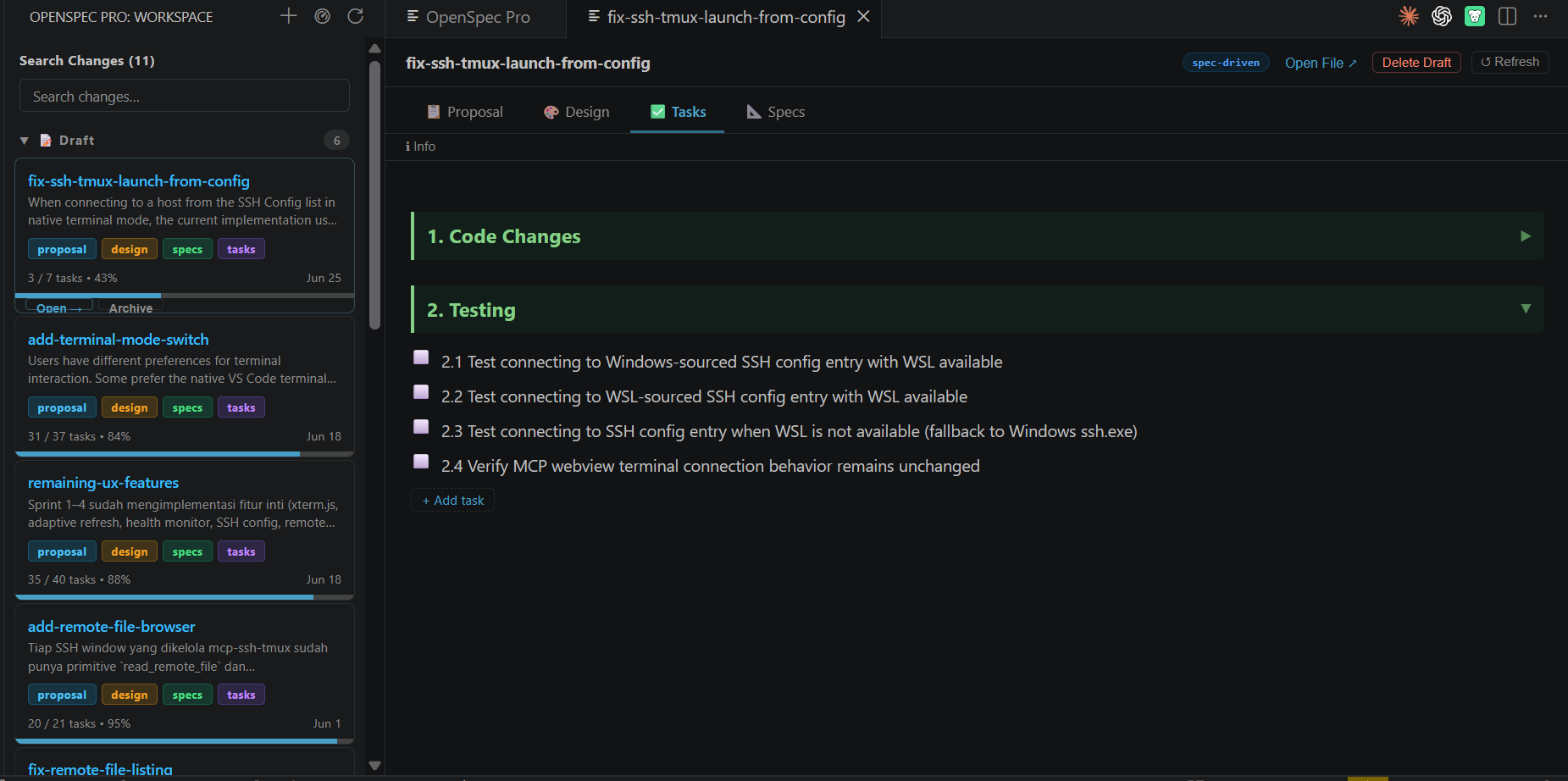This screenshot has width=1568, height=781.
Task: Switch to the OpenSpec Pro editor tab
Action: 475,18
